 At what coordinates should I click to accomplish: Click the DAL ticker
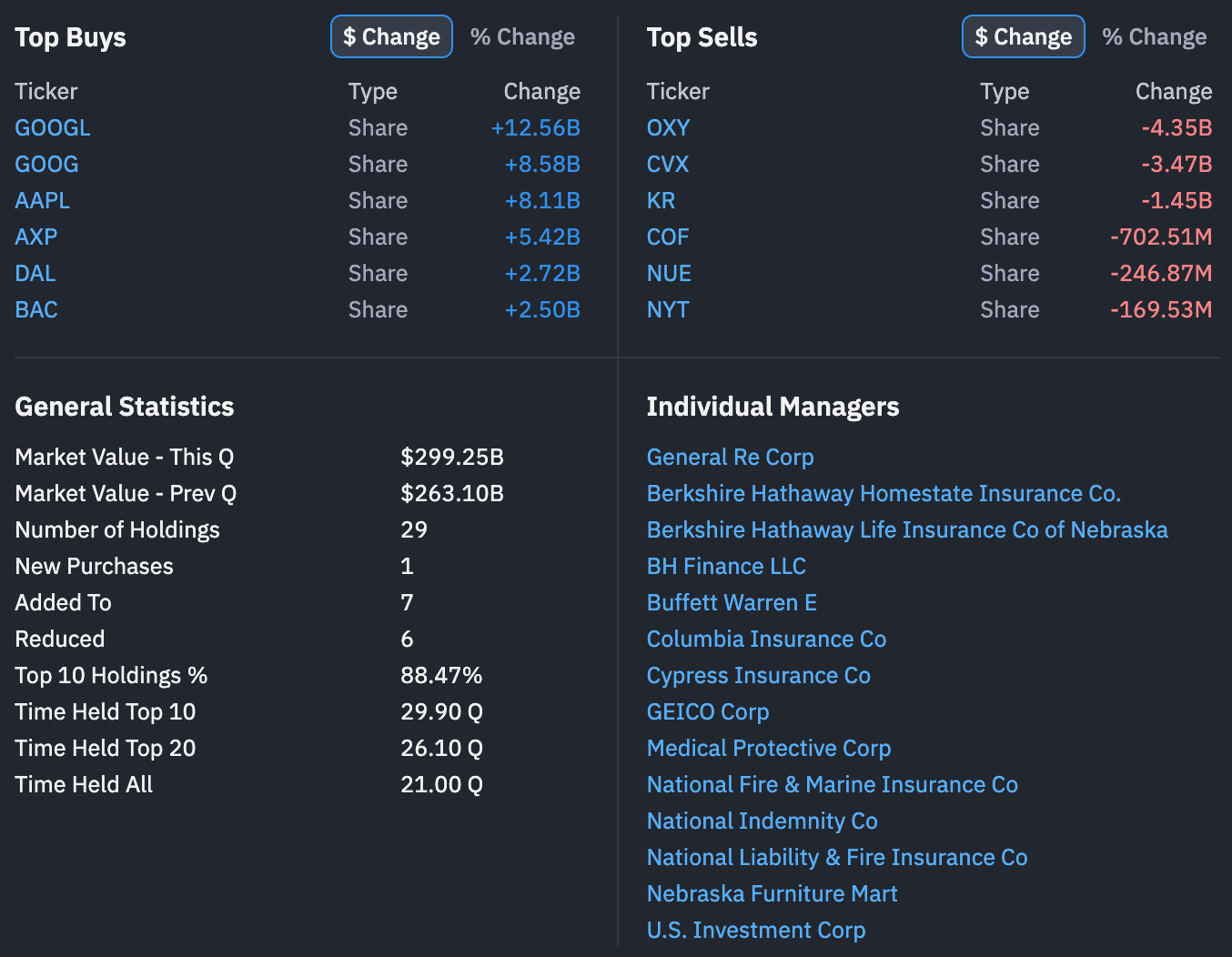click(x=35, y=273)
